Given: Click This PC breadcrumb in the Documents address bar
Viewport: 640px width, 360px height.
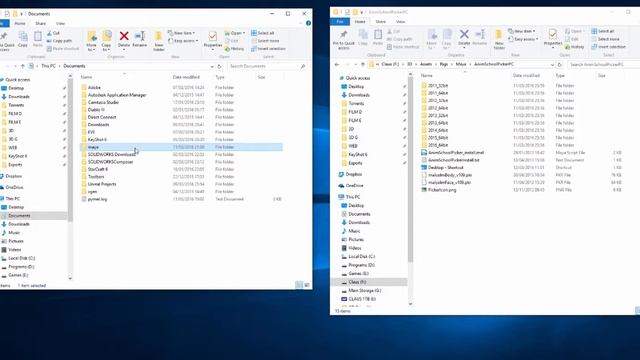Looking at the screenshot, I should [x=48, y=66].
